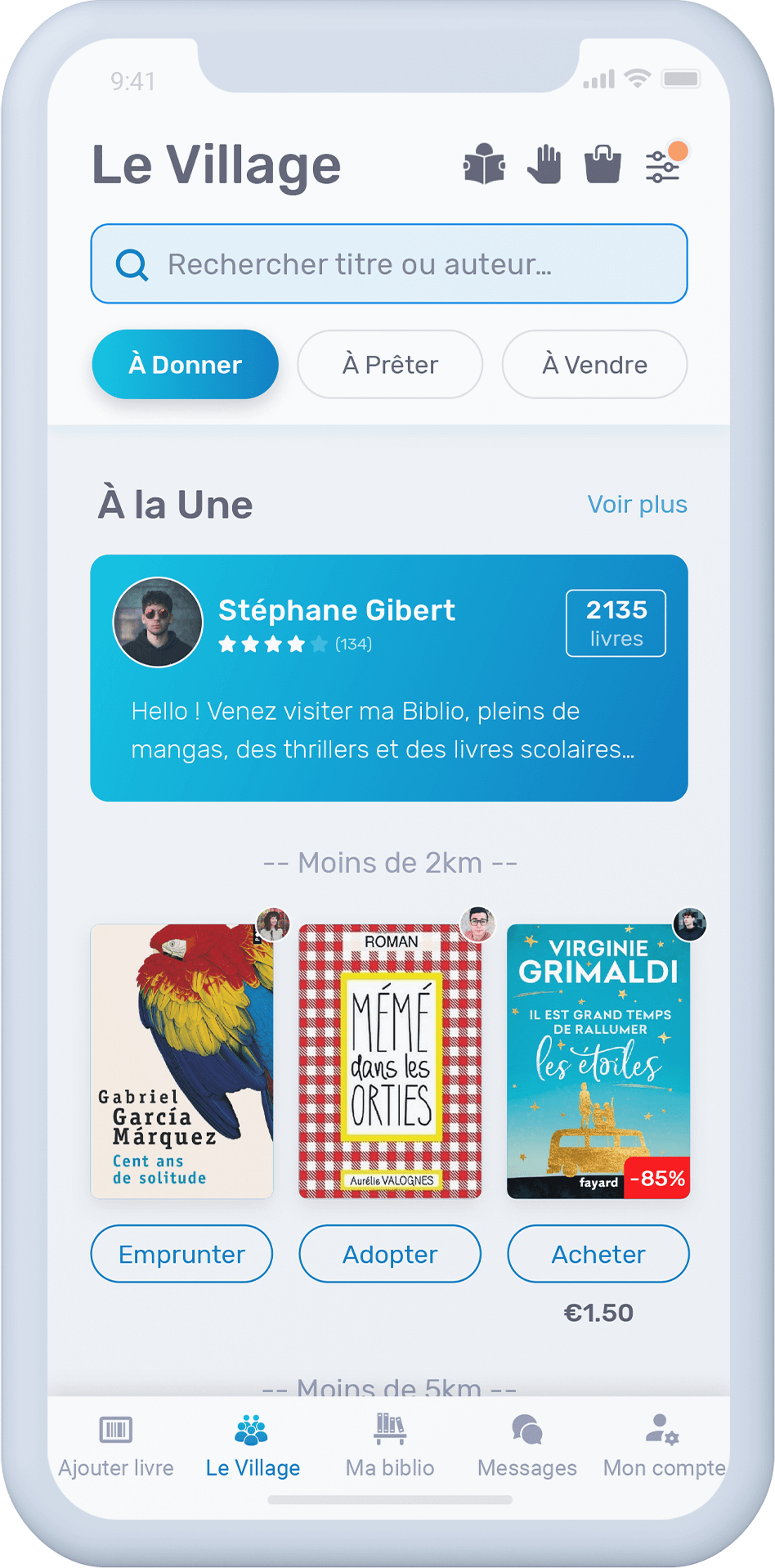
Task: Go to Mon compte tab
Action: 664,1445
